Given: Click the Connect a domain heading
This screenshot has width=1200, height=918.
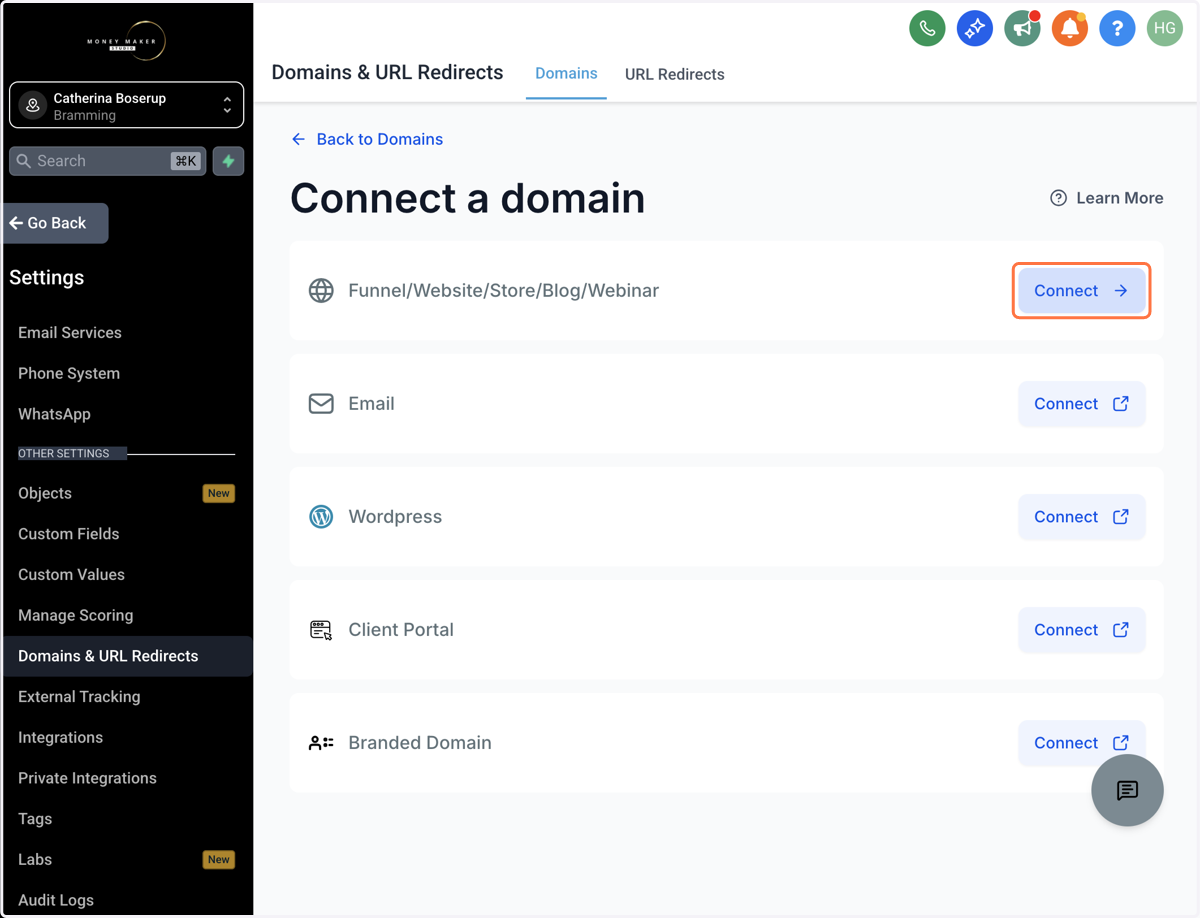Looking at the screenshot, I should point(467,198).
